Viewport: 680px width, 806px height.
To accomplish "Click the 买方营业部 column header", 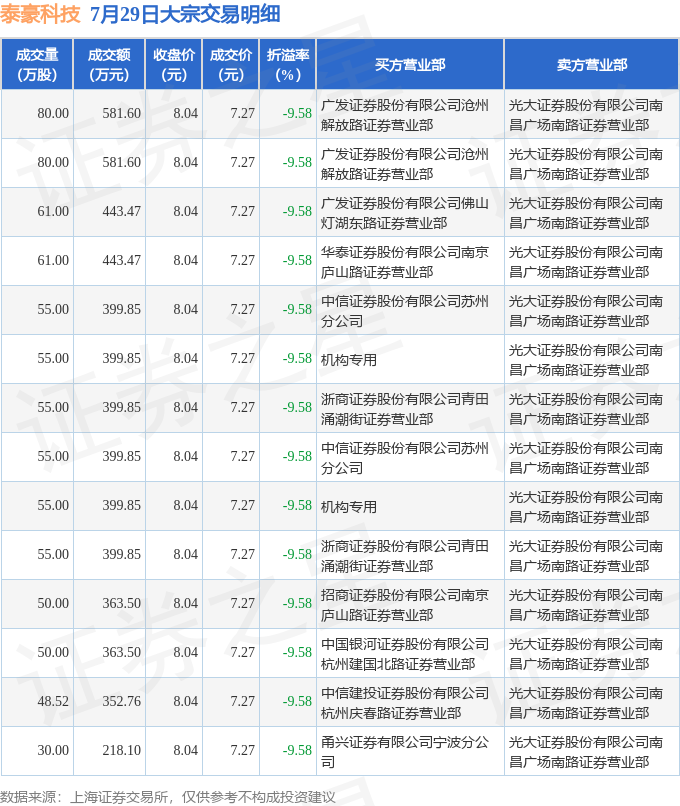I will 410,65.
